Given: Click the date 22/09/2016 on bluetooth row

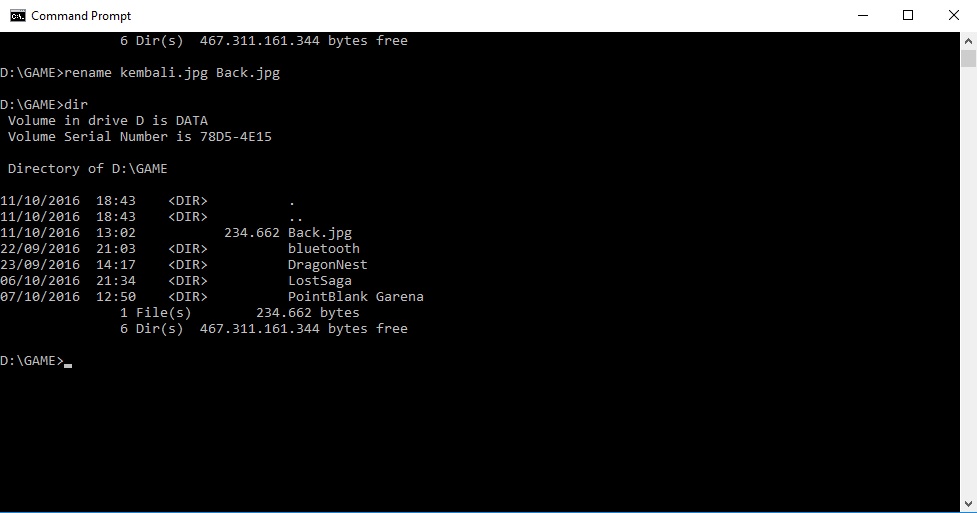Looking at the screenshot, I should coord(40,249).
